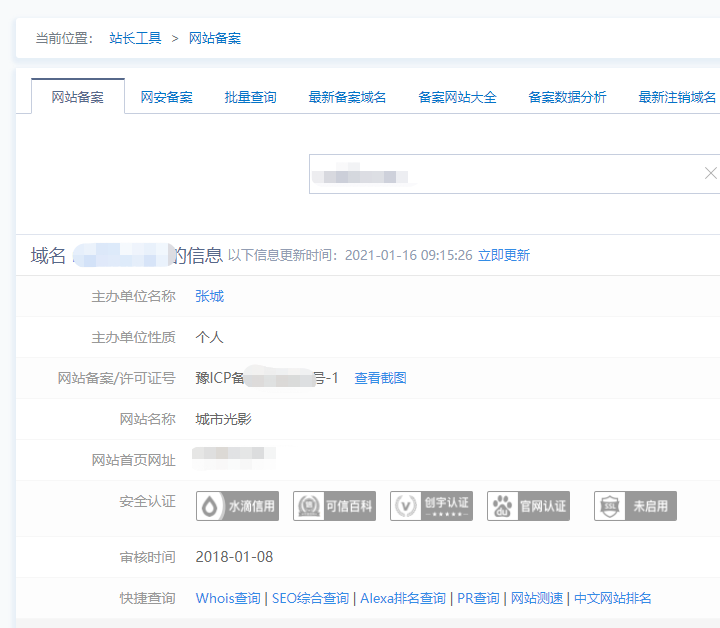Image resolution: width=720 pixels, height=628 pixels.
Task: Click the Baidu paw 官网认证 badge
Action: pyautogui.click(x=528, y=506)
